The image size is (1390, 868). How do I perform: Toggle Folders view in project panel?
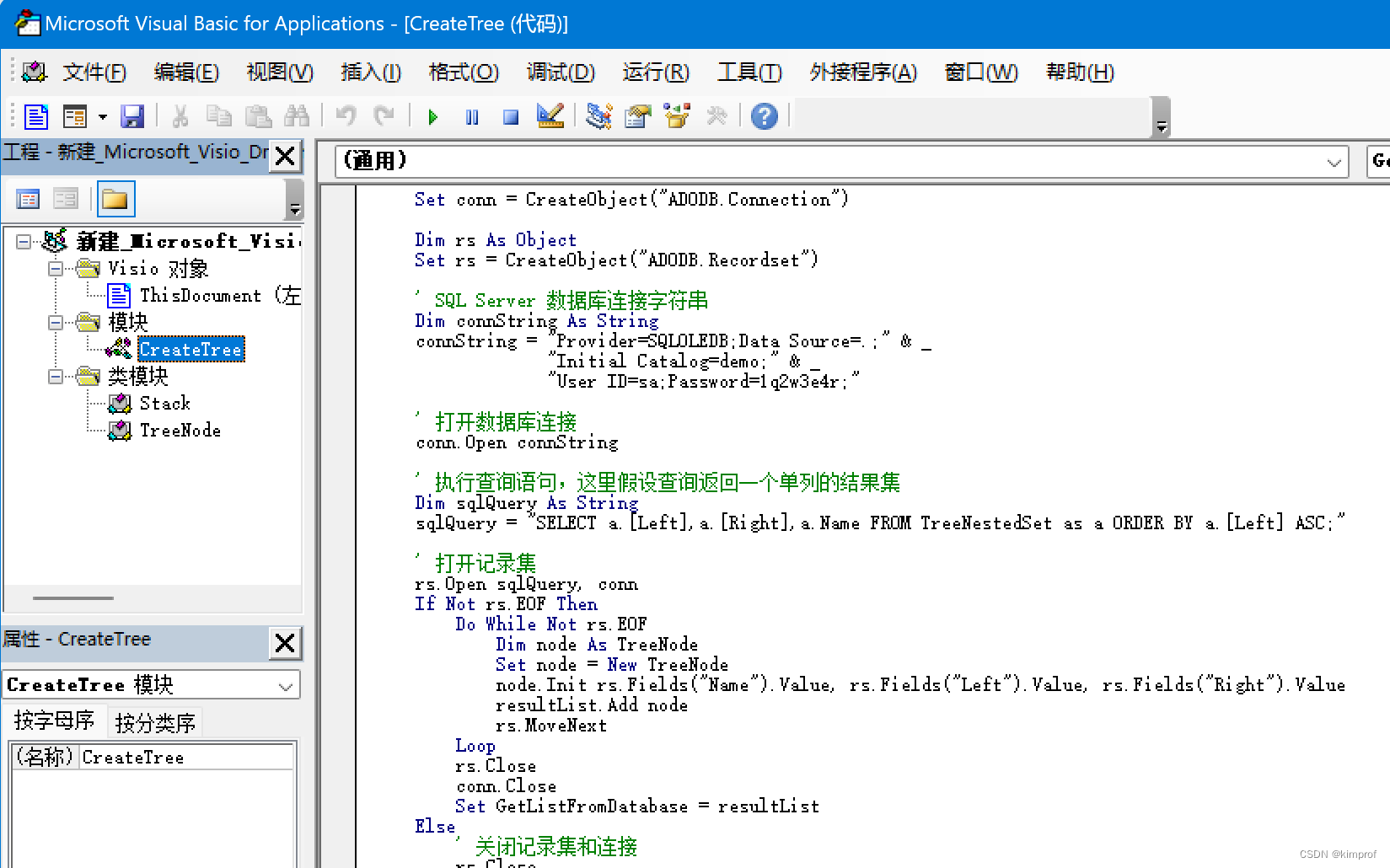pos(115,200)
